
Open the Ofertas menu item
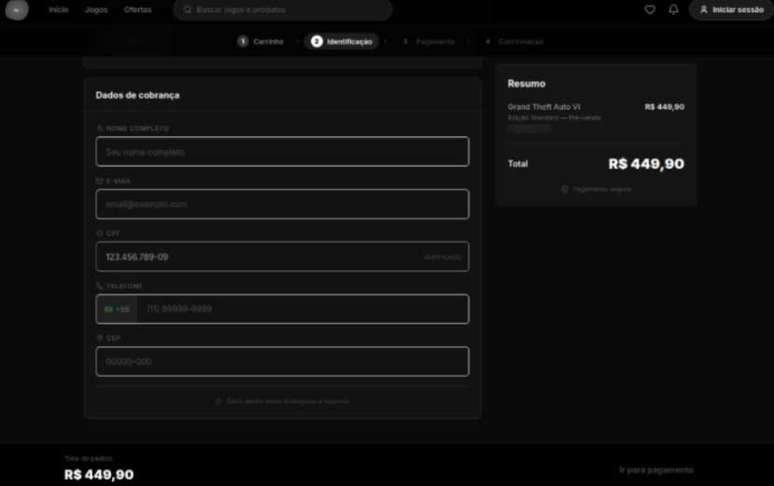(138, 10)
